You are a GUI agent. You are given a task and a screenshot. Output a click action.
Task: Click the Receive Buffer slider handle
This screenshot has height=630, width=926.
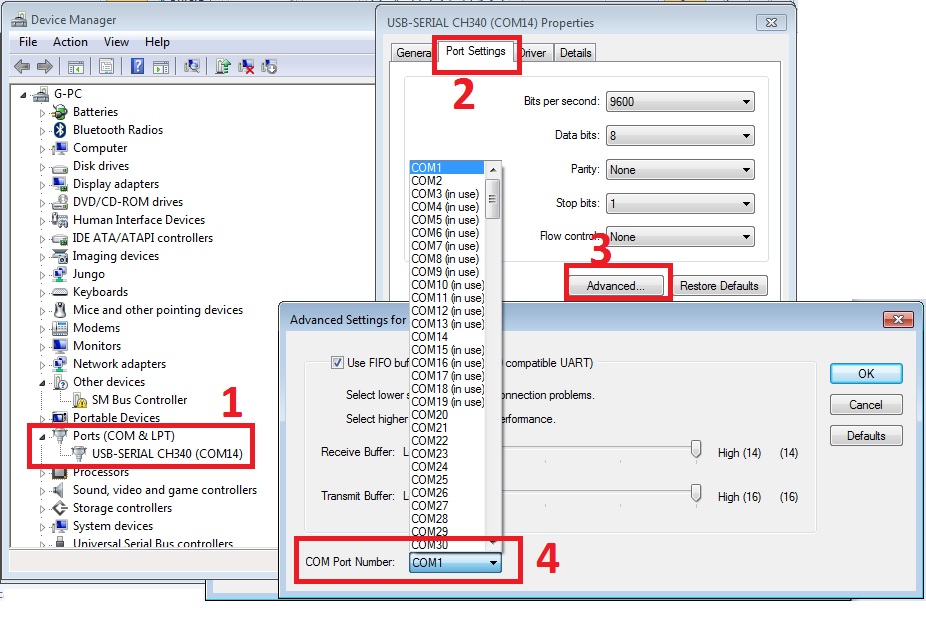696,451
